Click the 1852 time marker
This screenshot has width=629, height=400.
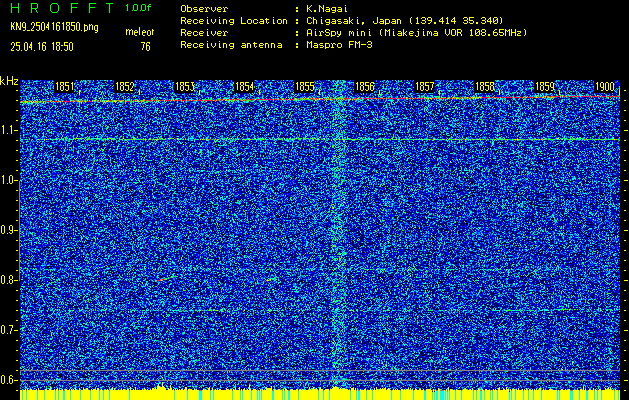click(x=125, y=87)
